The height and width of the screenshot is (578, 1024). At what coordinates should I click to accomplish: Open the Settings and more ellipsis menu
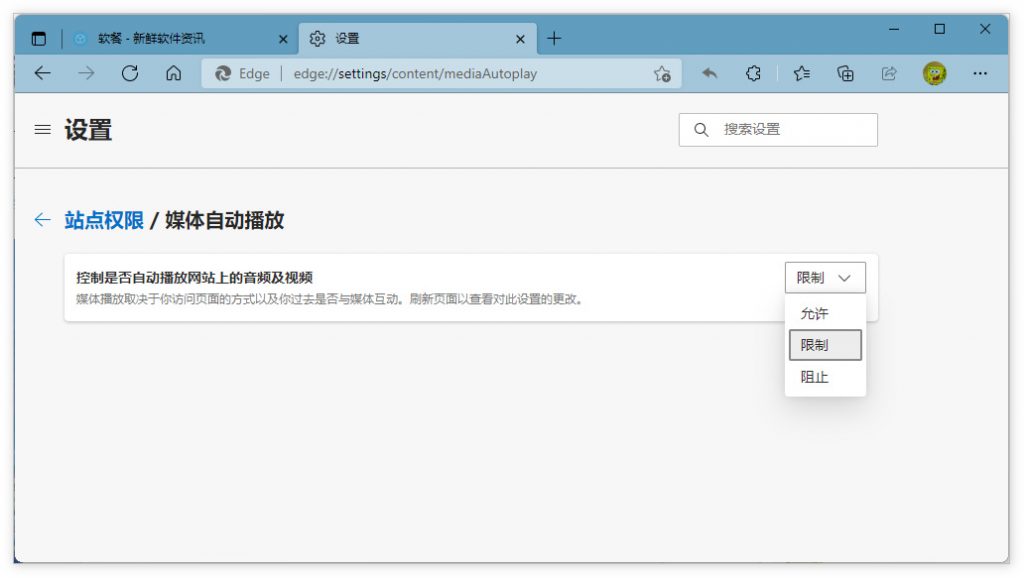coord(980,73)
